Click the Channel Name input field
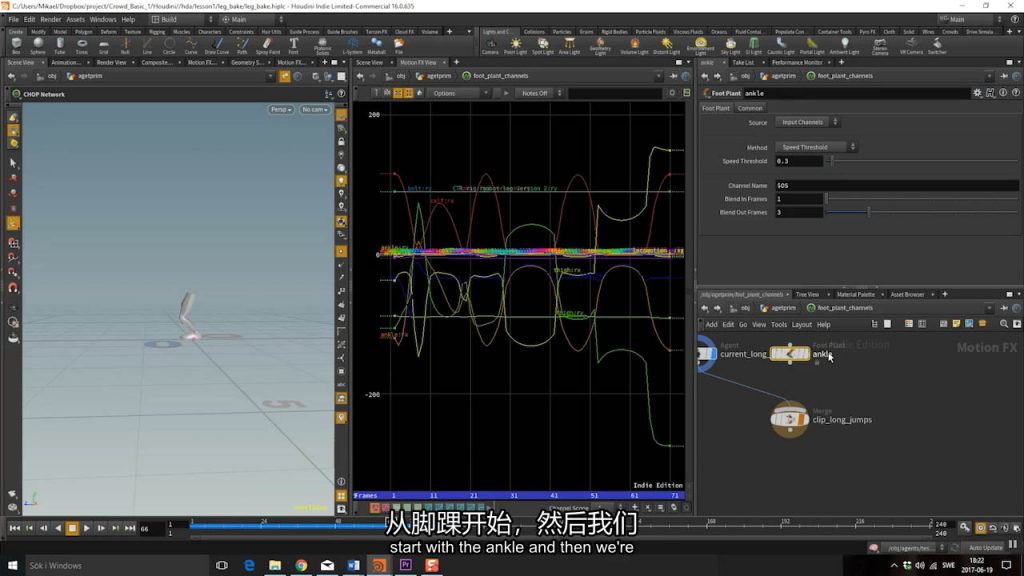Viewport: 1024px width, 576px height. [x=896, y=185]
